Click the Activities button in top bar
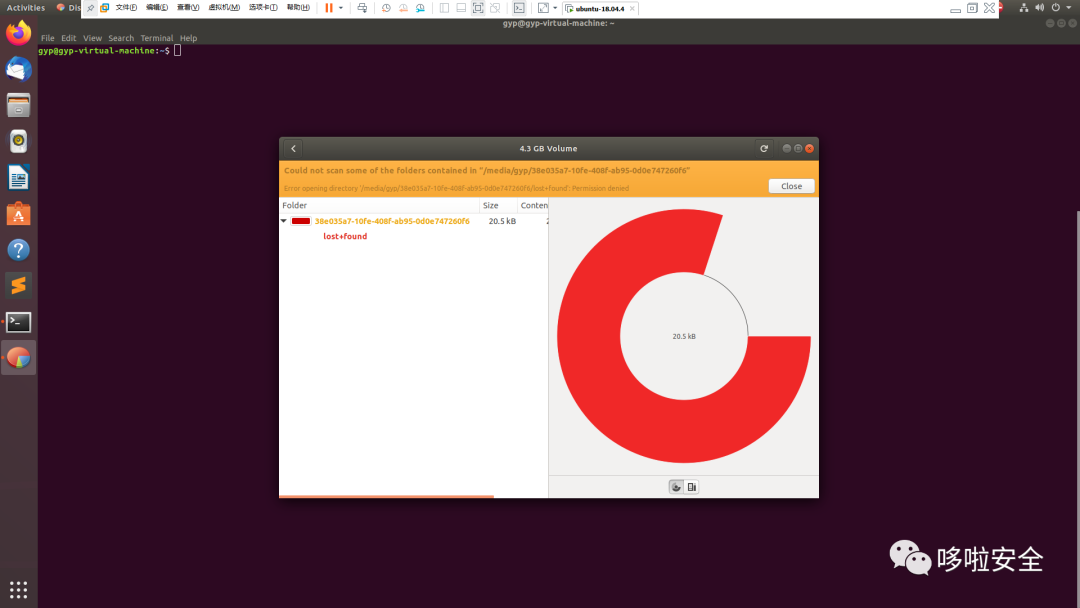1080x608 pixels. click(x=25, y=8)
